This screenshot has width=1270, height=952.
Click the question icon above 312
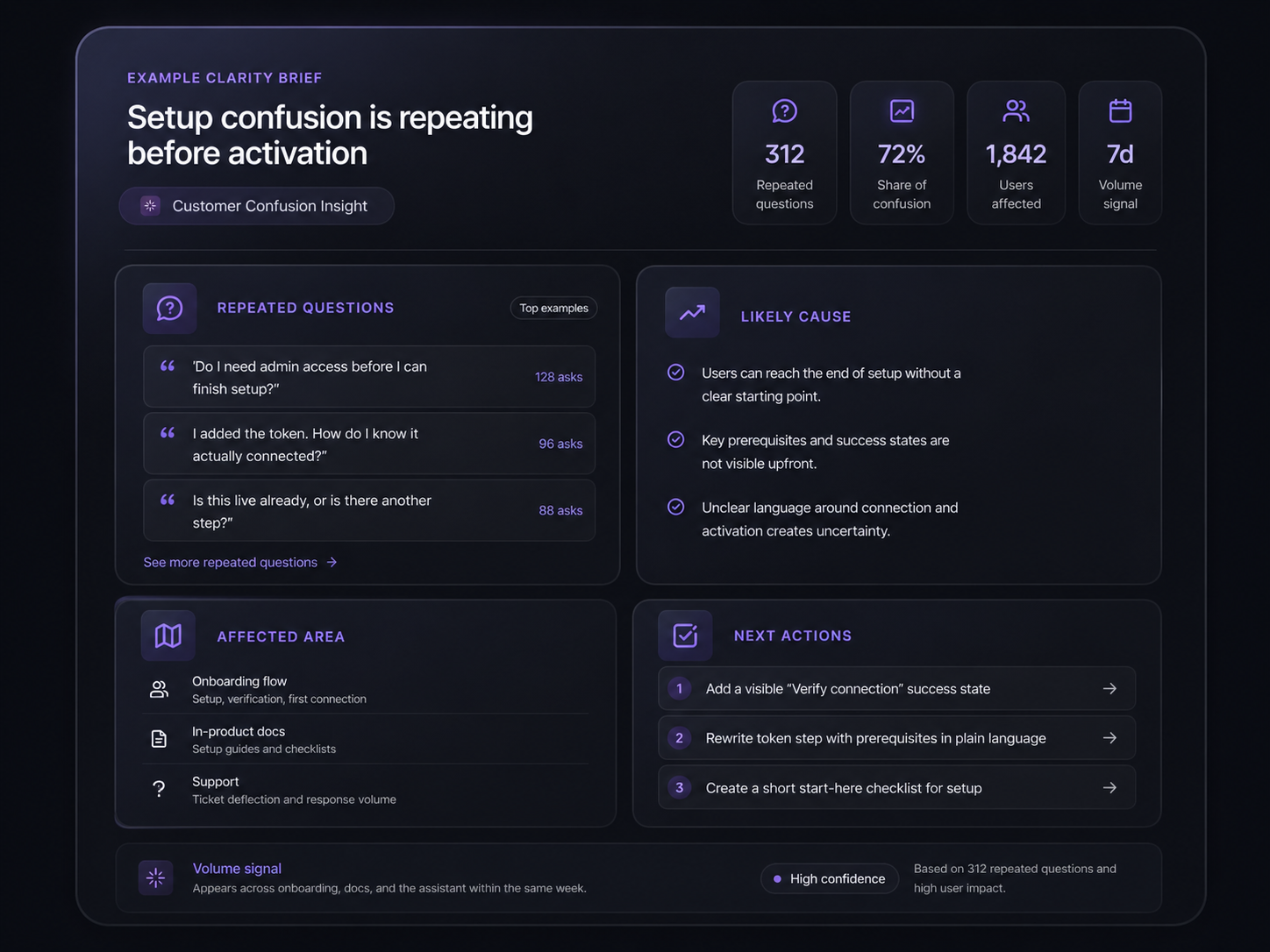[784, 111]
